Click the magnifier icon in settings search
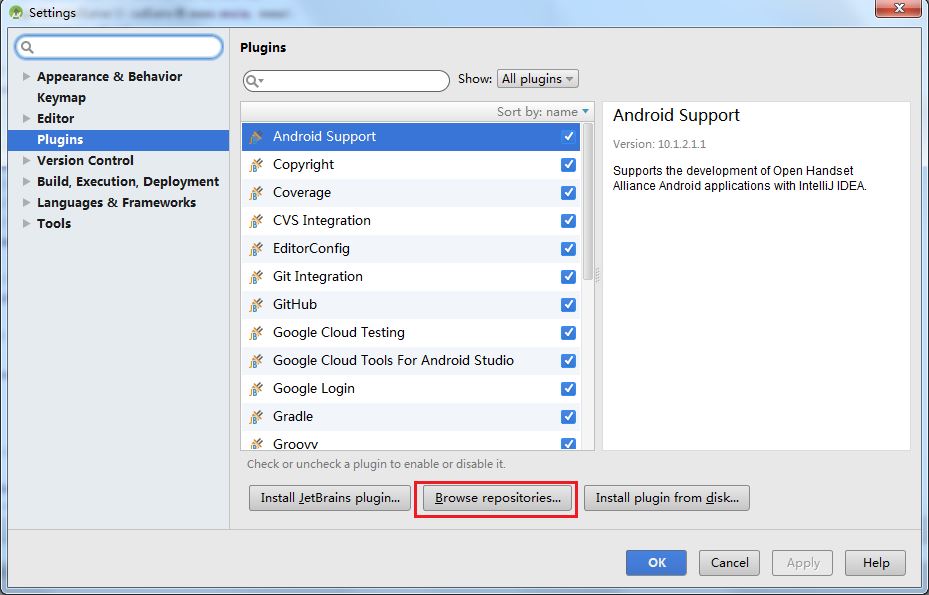The width and height of the screenshot is (929, 595). coord(27,47)
